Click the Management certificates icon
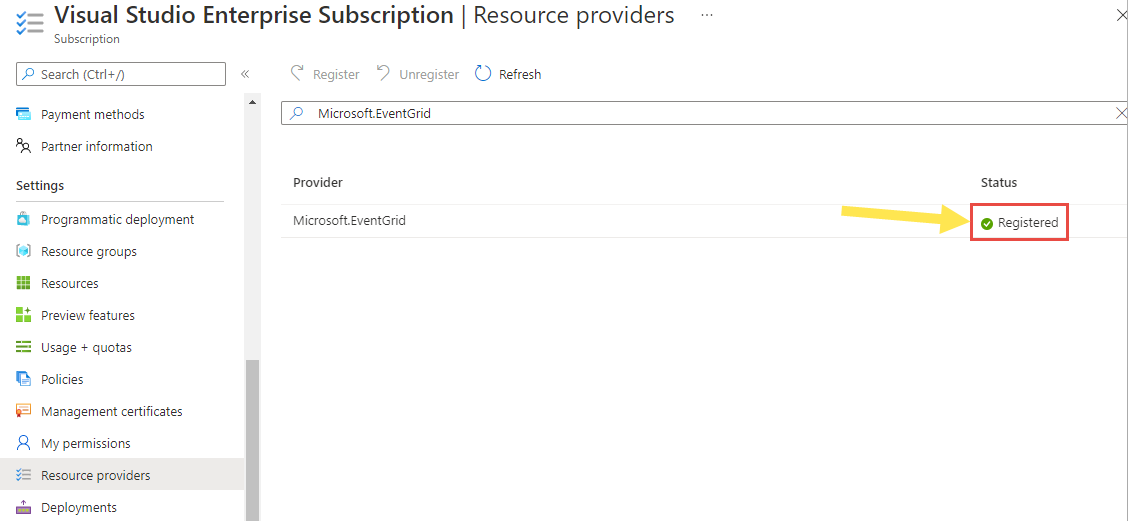The width and height of the screenshot is (1128, 521). pos(24,411)
